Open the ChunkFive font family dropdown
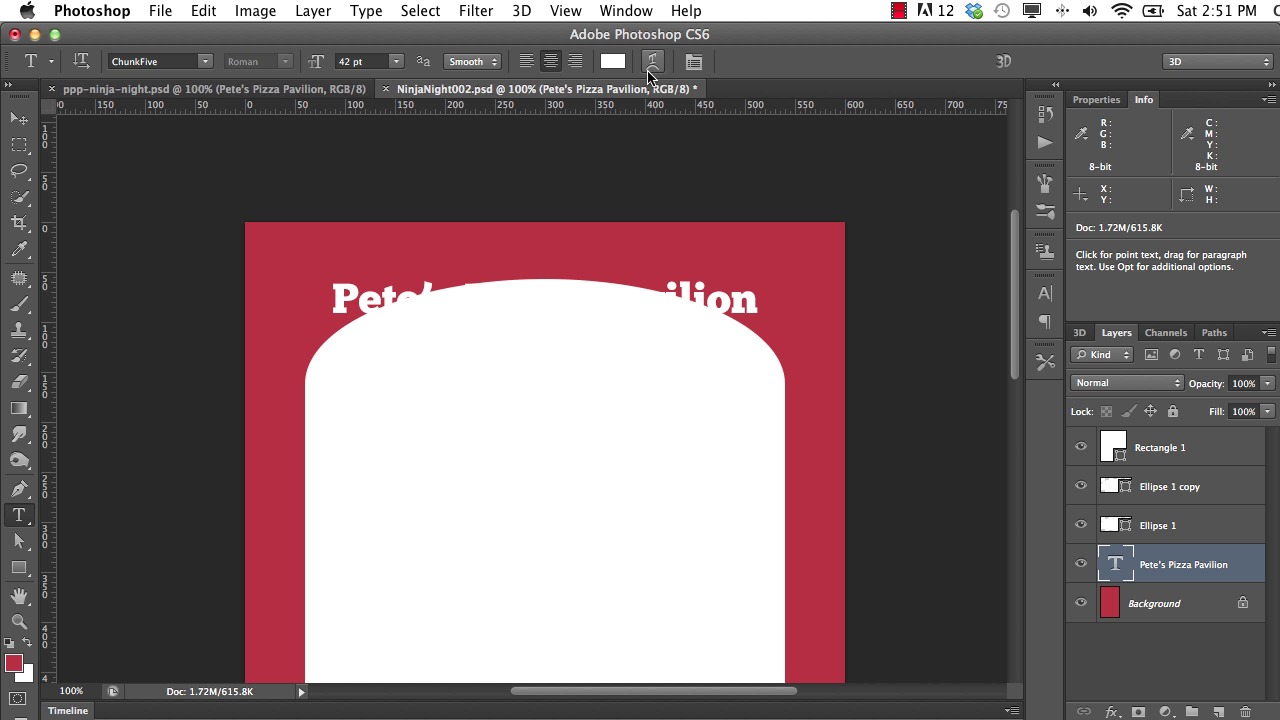The height and width of the screenshot is (720, 1280). point(204,62)
